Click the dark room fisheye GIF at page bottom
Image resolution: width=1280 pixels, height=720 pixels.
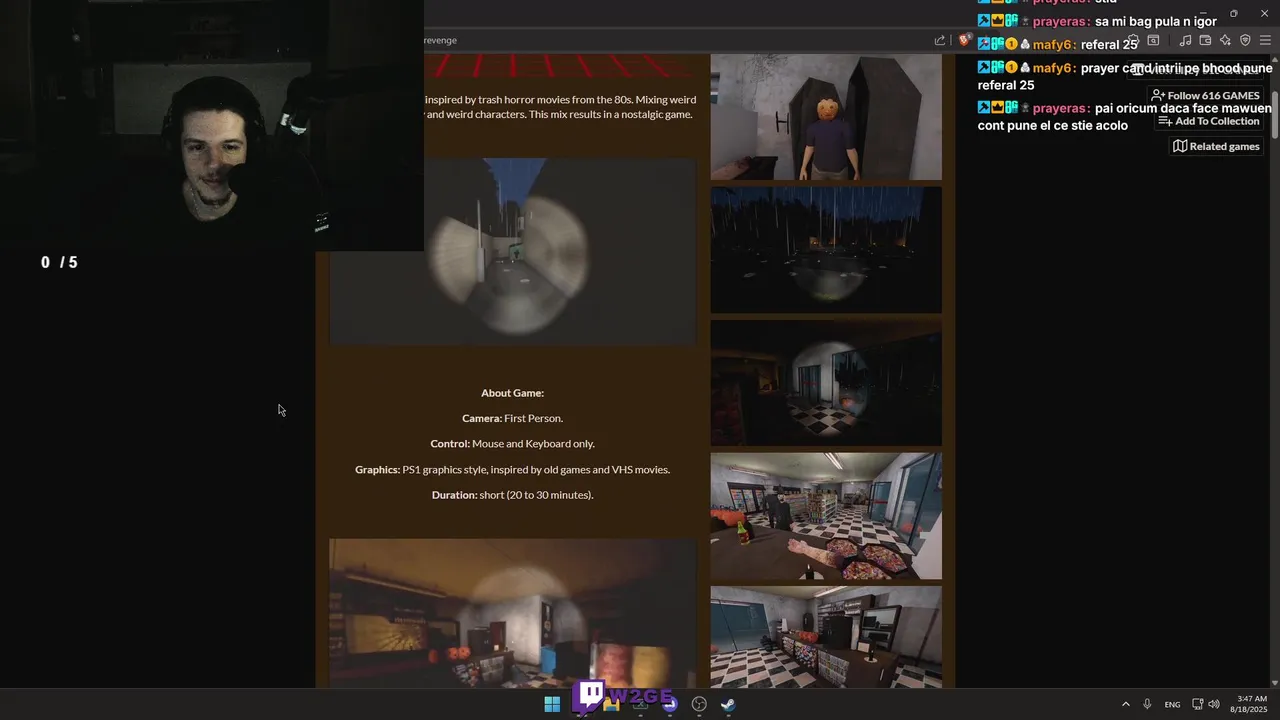[512, 613]
